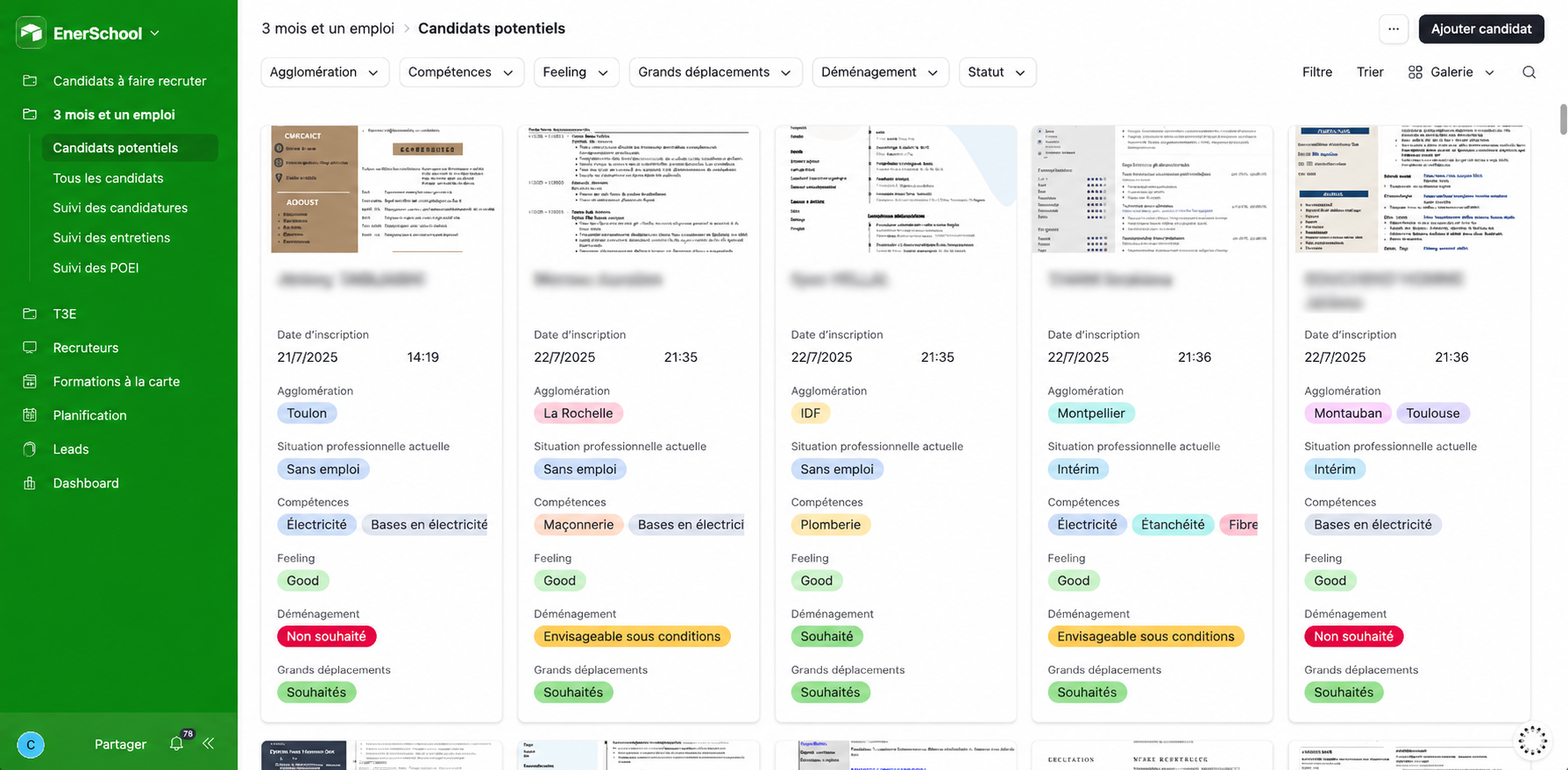1568x770 pixels.
Task: Open the notifications bell icon
Action: (x=176, y=743)
